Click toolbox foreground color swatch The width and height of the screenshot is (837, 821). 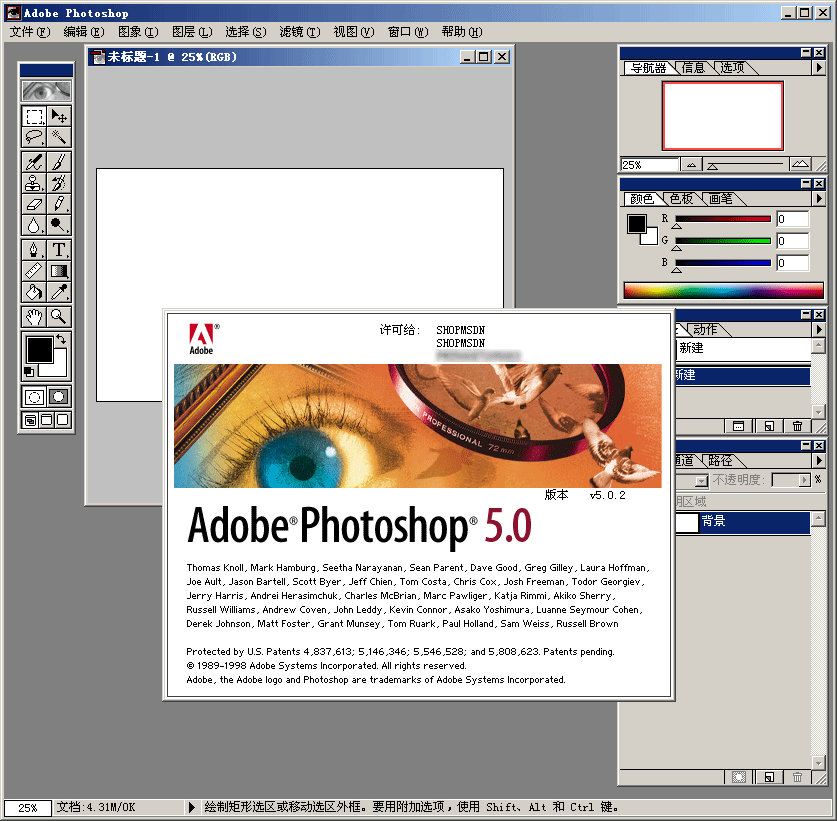click(x=39, y=350)
